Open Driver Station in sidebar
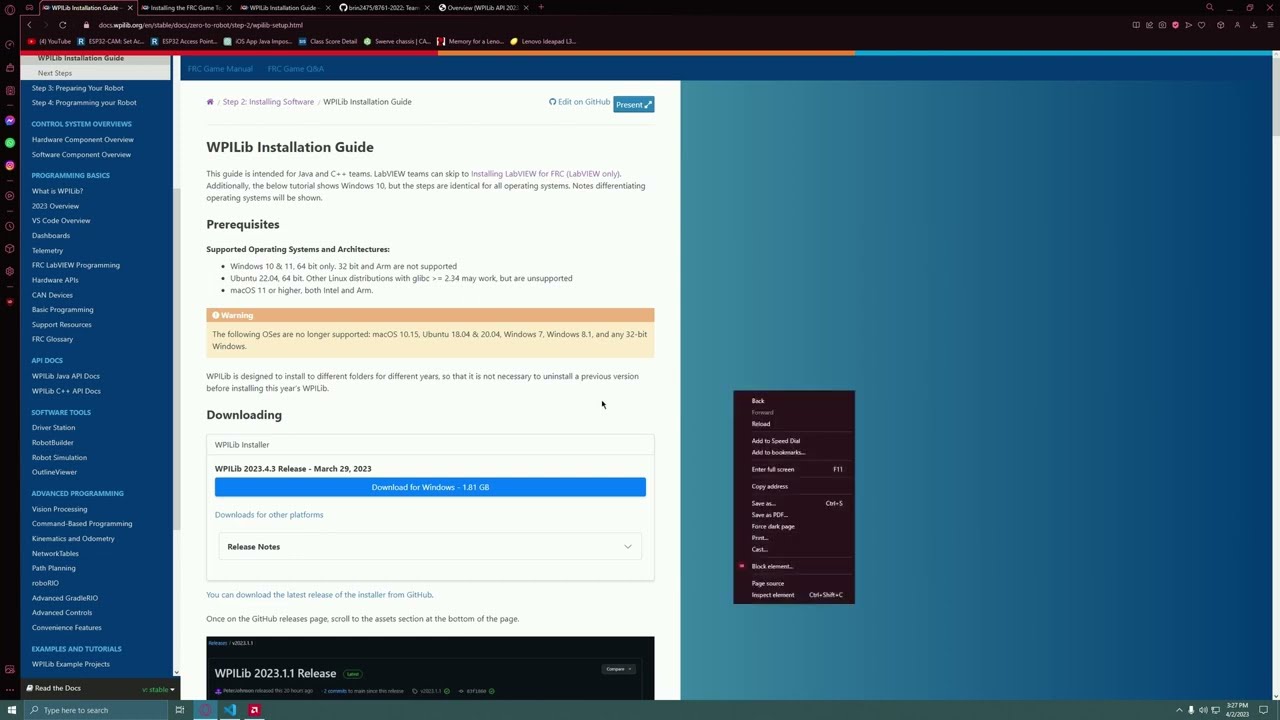This screenshot has height=720, width=1280. point(53,428)
